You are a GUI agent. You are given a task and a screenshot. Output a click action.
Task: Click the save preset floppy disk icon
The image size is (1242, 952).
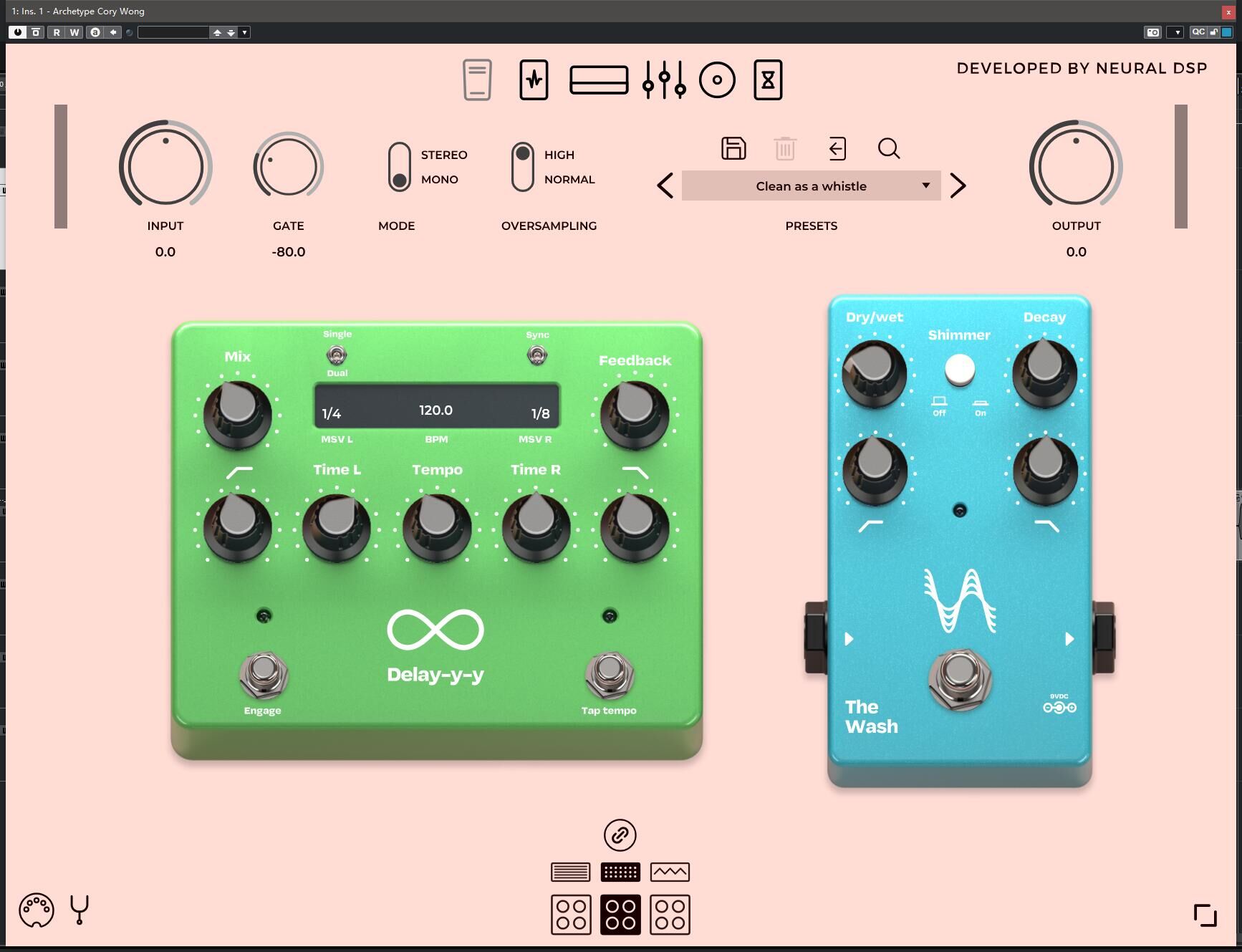coord(733,148)
